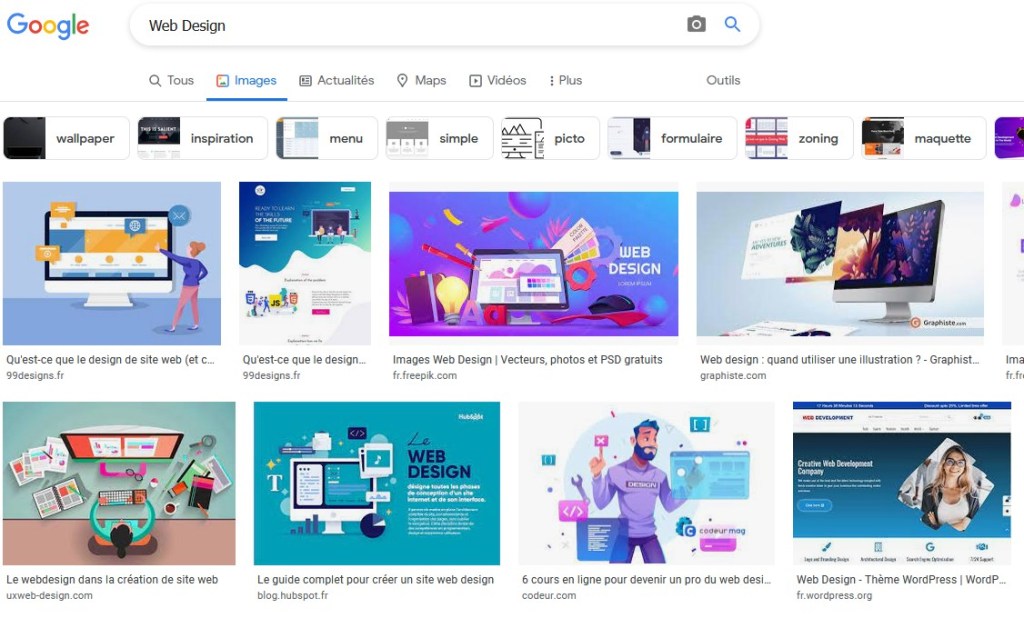This screenshot has width=1024, height=618.
Task: Click the camera search-by-image icon
Action: tap(696, 25)
